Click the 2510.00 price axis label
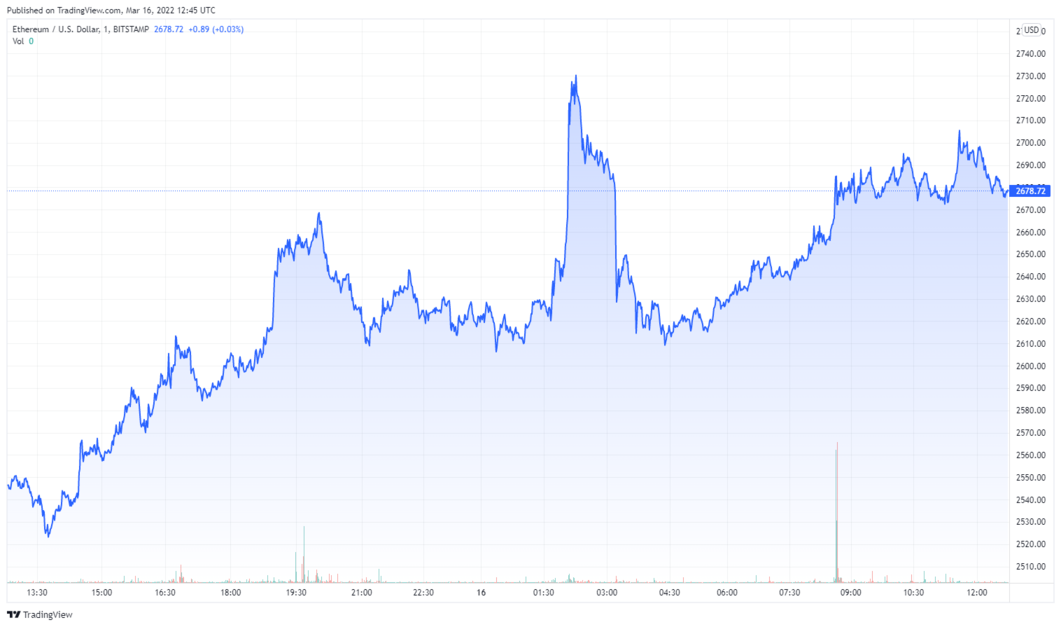Screen dimensions: 1061x627 pos(1031,567)
